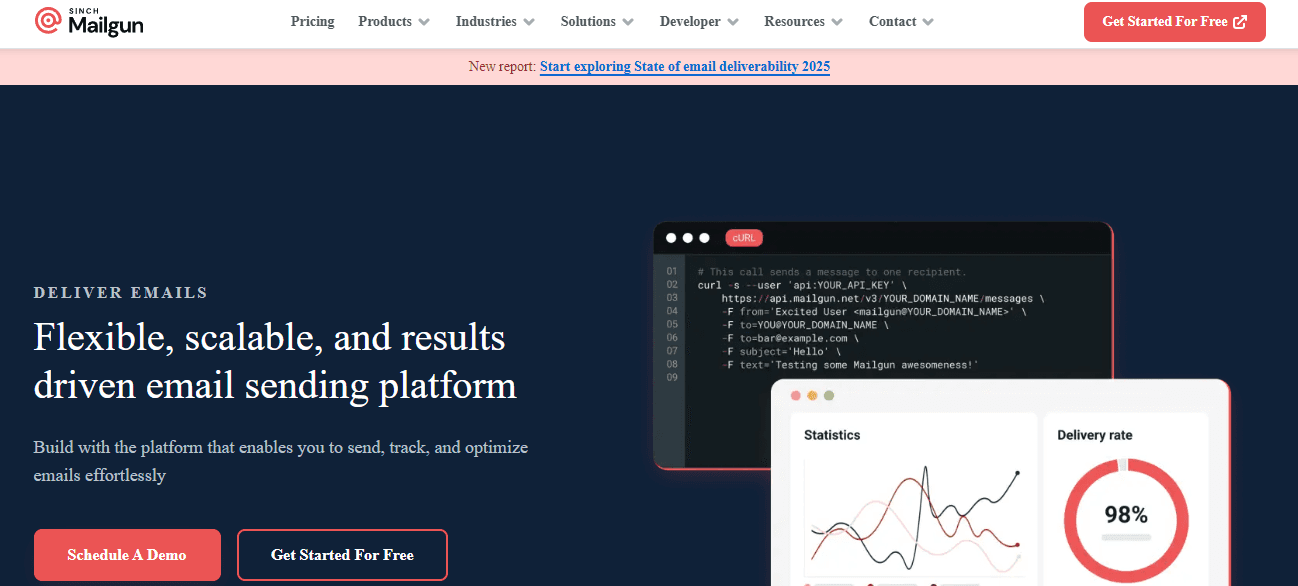Click the top-right Get Started For Free button

(1174, 22)
